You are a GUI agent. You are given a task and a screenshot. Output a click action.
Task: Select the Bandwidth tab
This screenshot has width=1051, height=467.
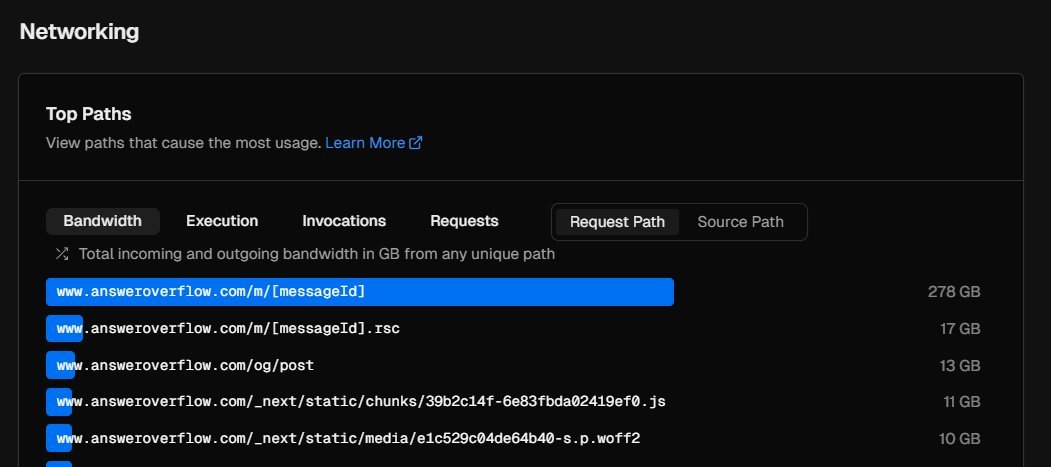coord(102,221)
